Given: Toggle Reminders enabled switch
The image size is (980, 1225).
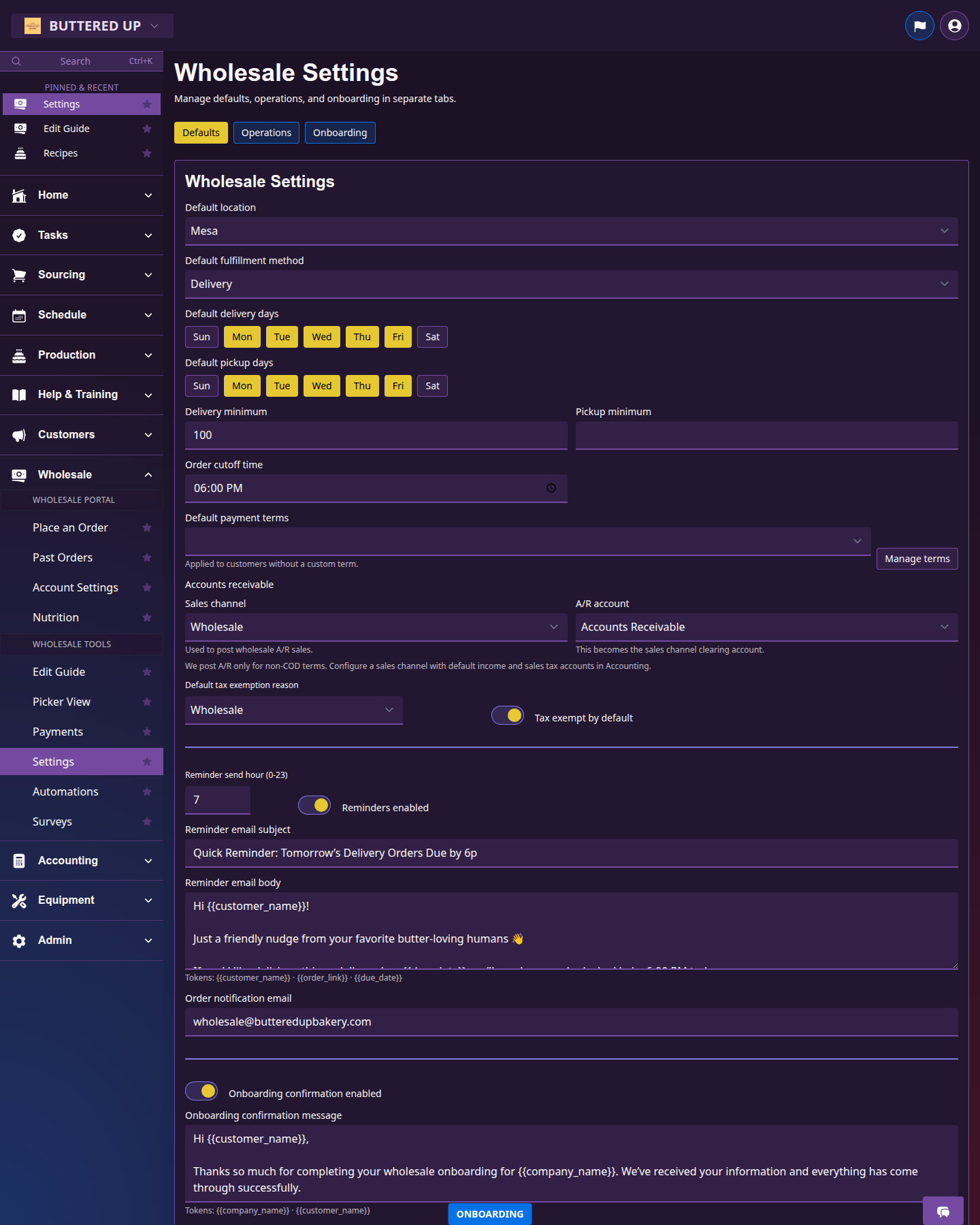Looking at the screenshot, I should [x=314, y=805].
